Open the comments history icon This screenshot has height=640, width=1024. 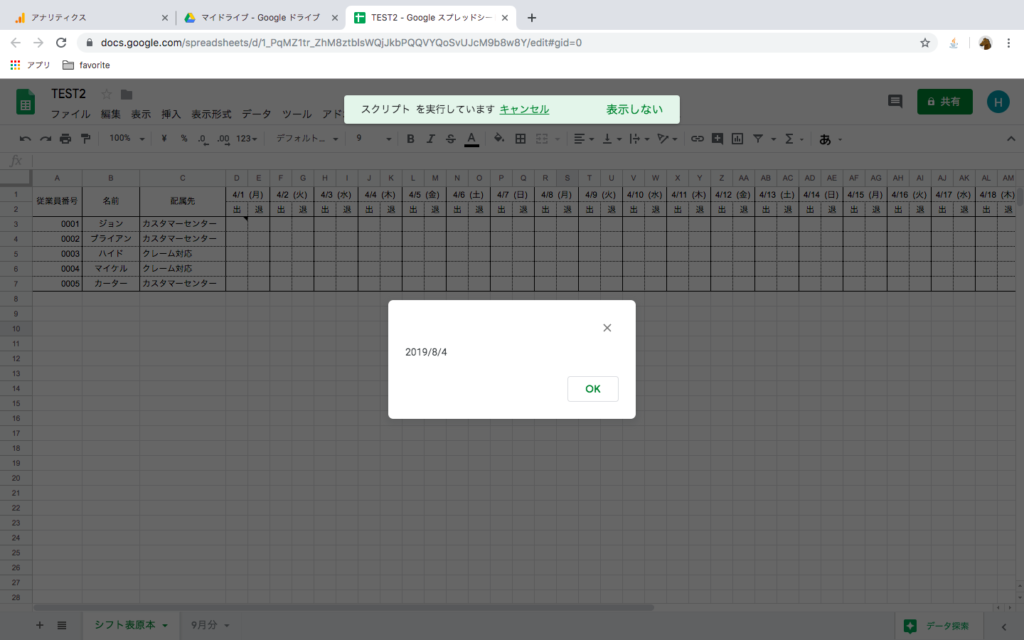click(895, 101)
